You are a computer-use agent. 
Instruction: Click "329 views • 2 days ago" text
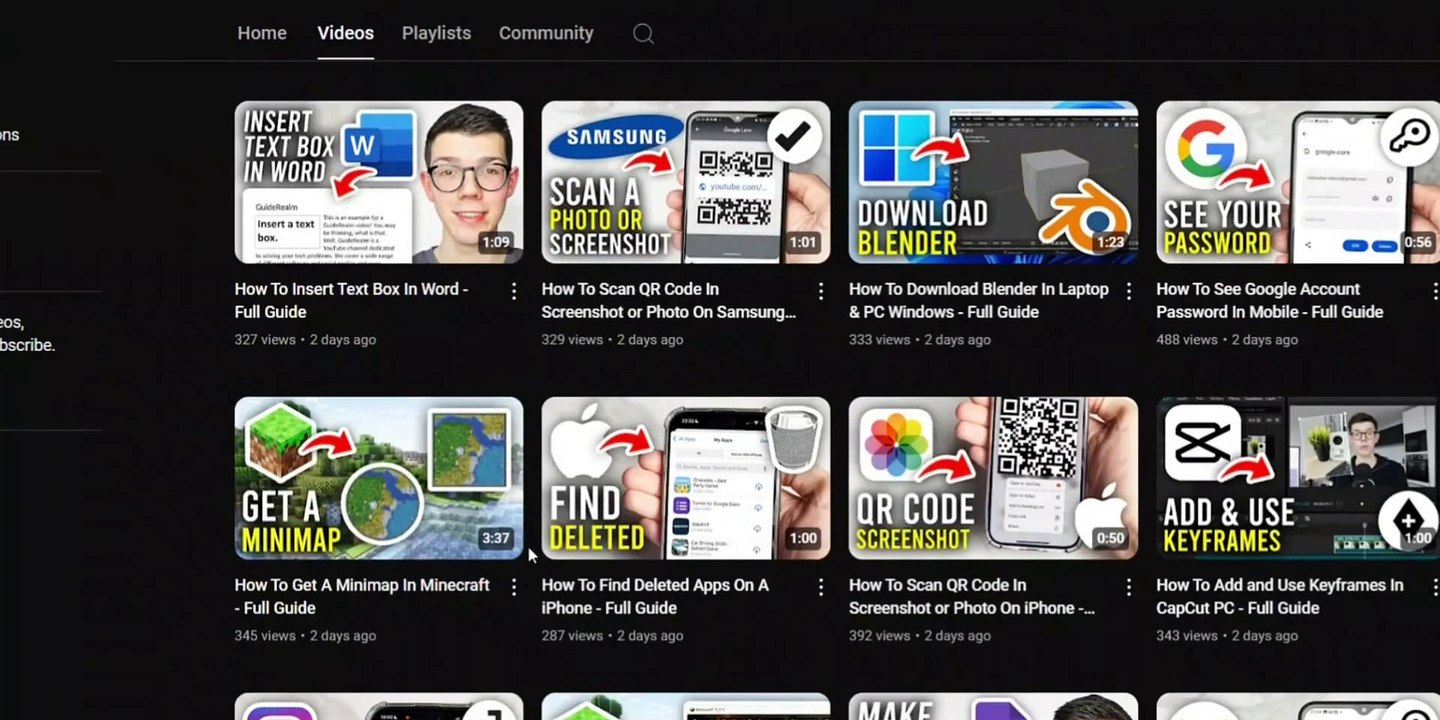click(613, 340)
